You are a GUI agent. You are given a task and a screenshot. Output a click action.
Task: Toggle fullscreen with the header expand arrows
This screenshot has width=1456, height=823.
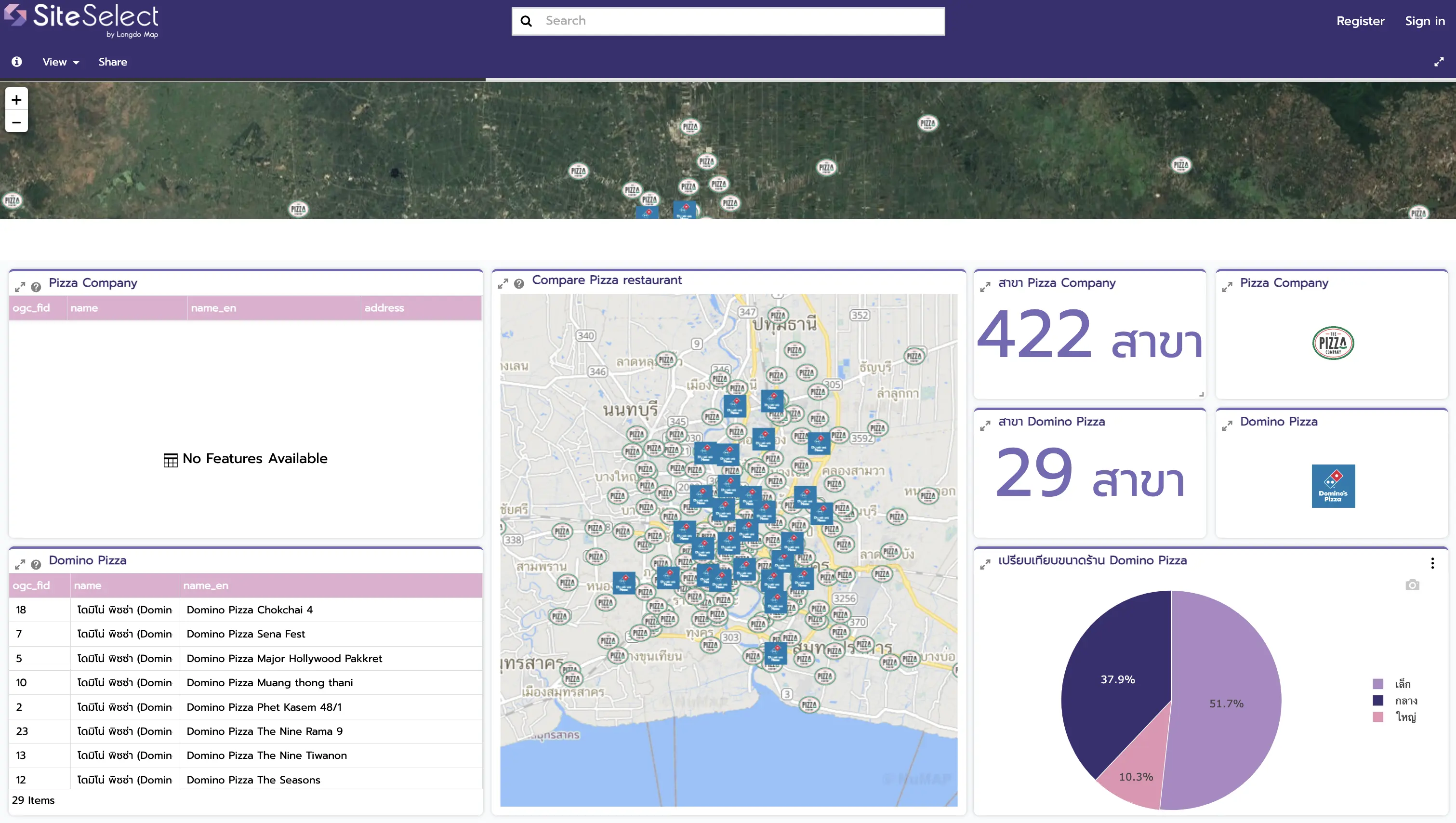(1439, 62)
